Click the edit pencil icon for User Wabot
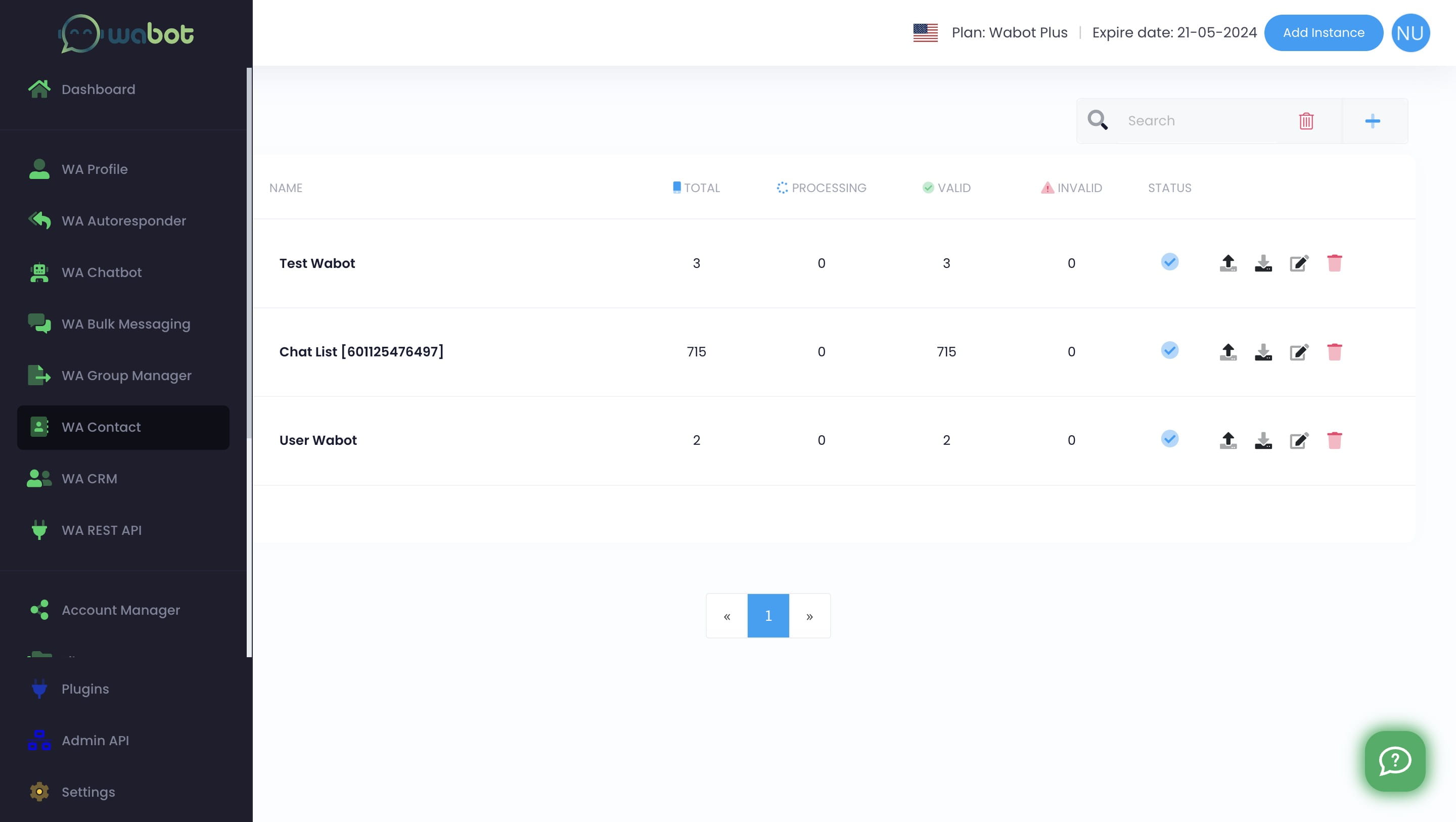 (x=1299, y=440)
